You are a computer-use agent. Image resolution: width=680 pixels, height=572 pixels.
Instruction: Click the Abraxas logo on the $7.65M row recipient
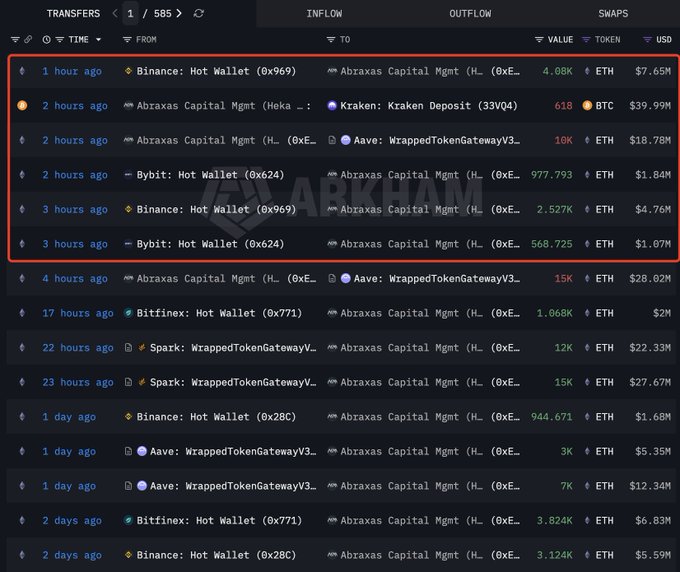pyautogui.click(x=332, y=71)
